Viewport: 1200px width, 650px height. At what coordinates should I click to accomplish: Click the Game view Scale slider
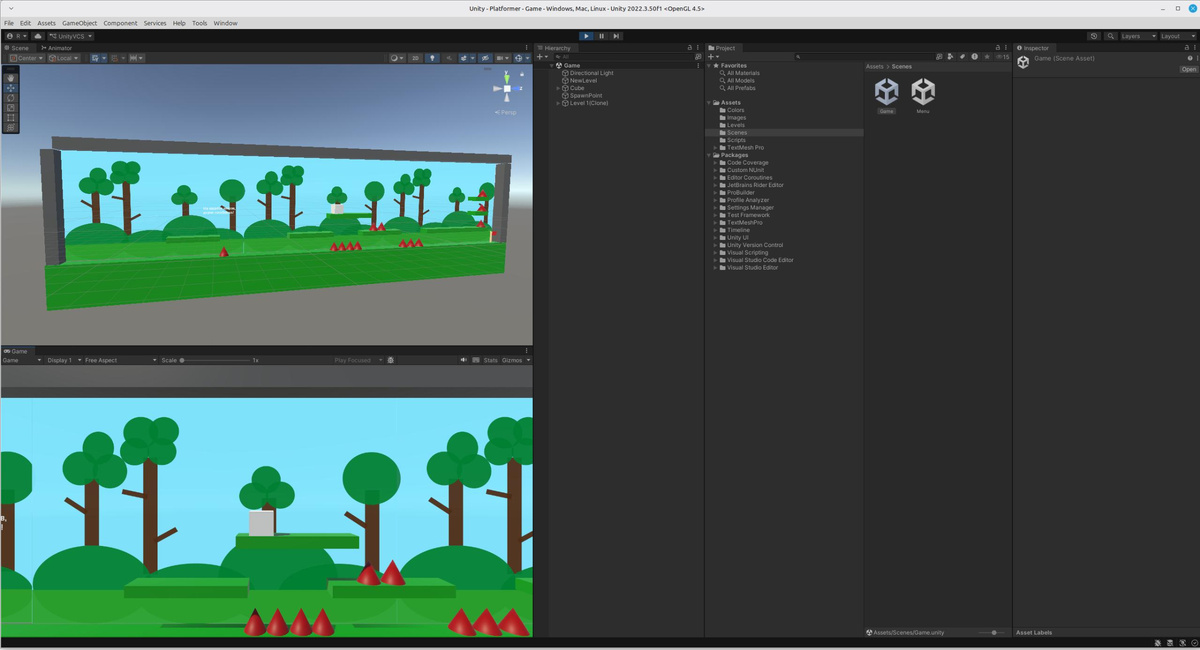215,360
